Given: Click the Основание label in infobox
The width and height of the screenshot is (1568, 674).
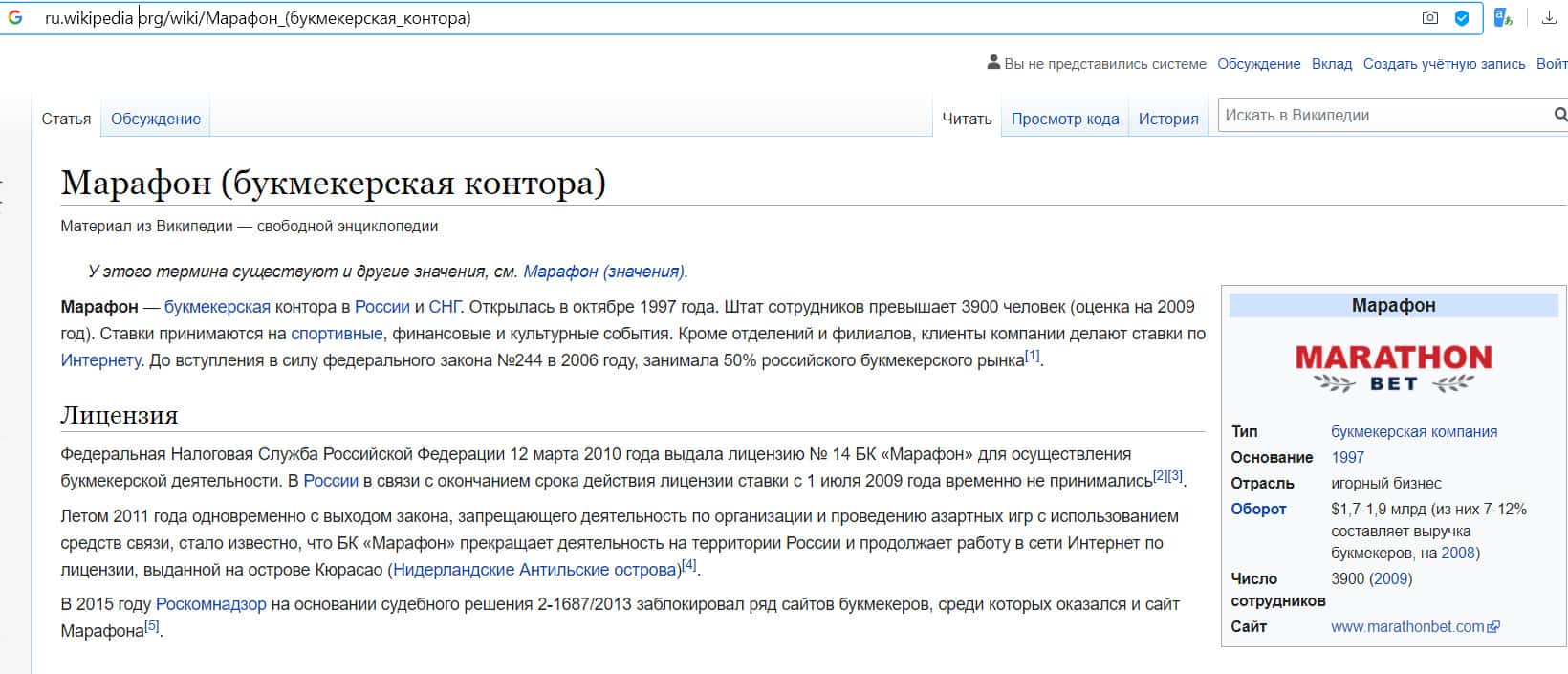Looking at the screenshot, I should (1273, 457).
